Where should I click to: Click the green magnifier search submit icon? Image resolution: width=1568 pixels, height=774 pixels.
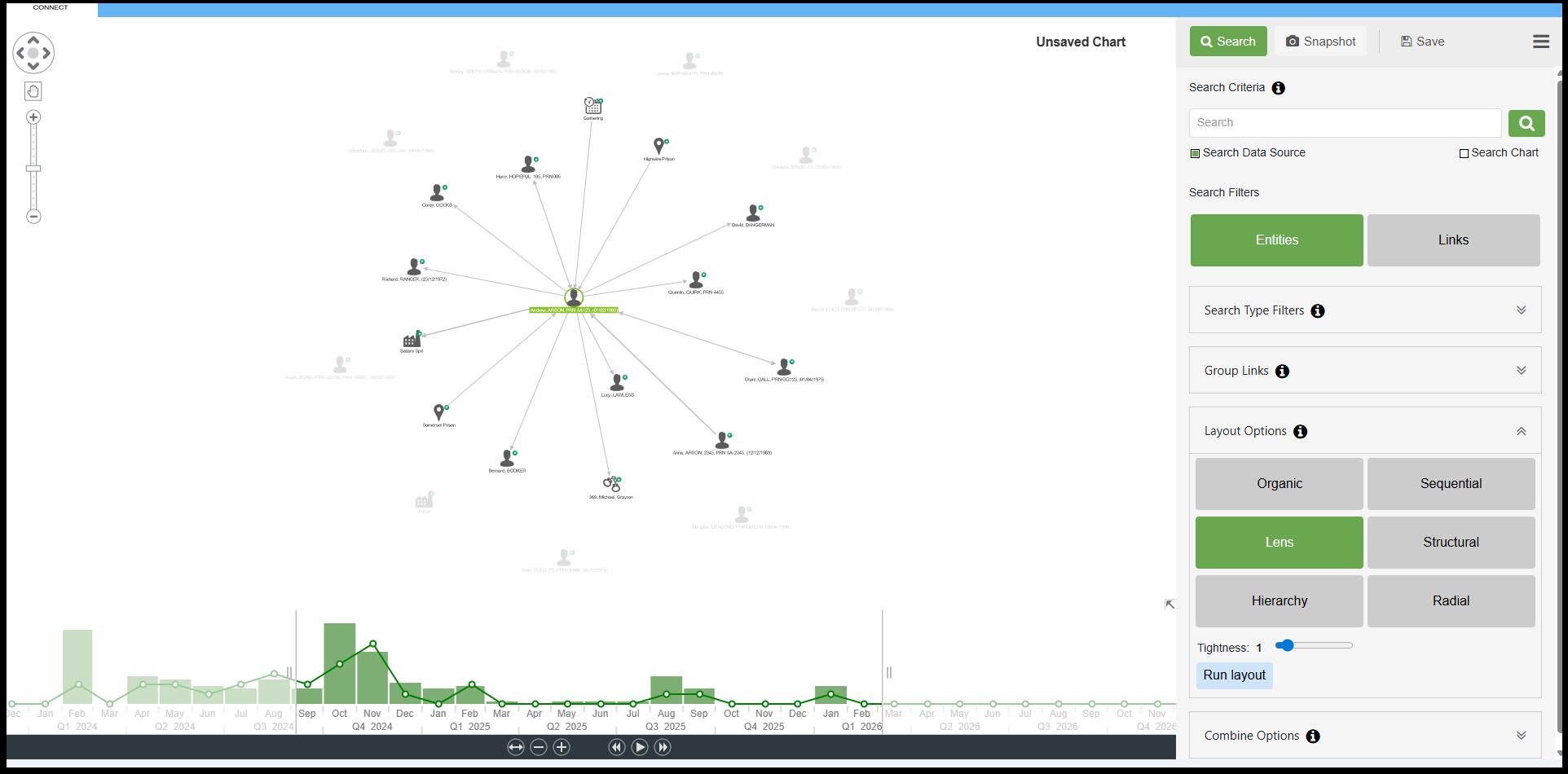pyautogui.click(x=1526, y=123)
